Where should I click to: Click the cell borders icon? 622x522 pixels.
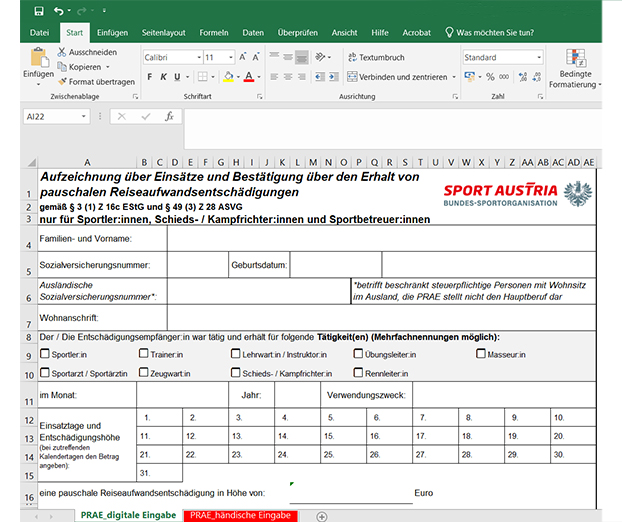[x=202, y=77]
